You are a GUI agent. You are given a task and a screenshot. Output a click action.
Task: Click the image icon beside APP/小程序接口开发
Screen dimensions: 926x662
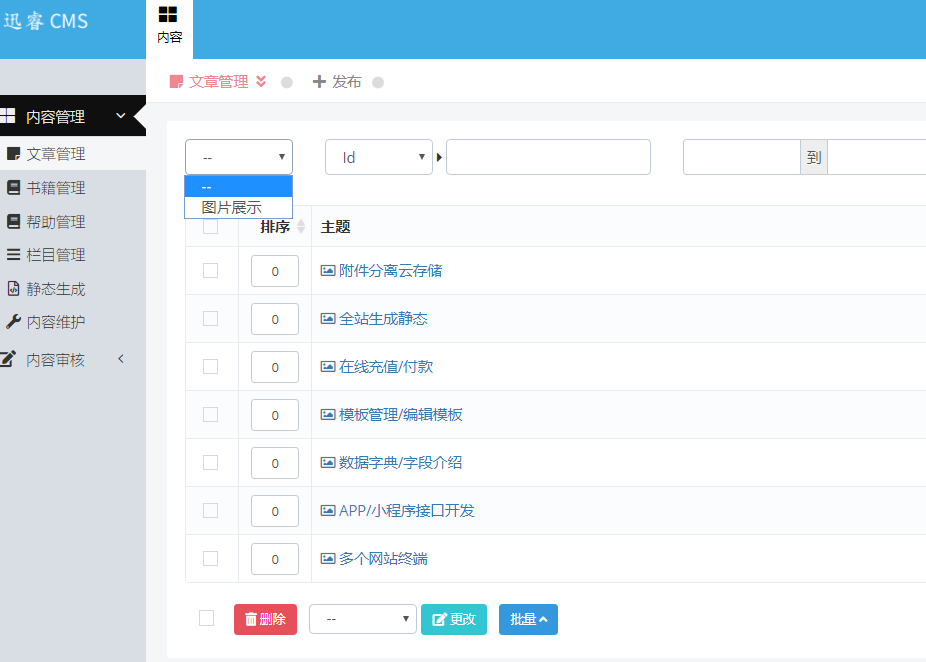328,510
